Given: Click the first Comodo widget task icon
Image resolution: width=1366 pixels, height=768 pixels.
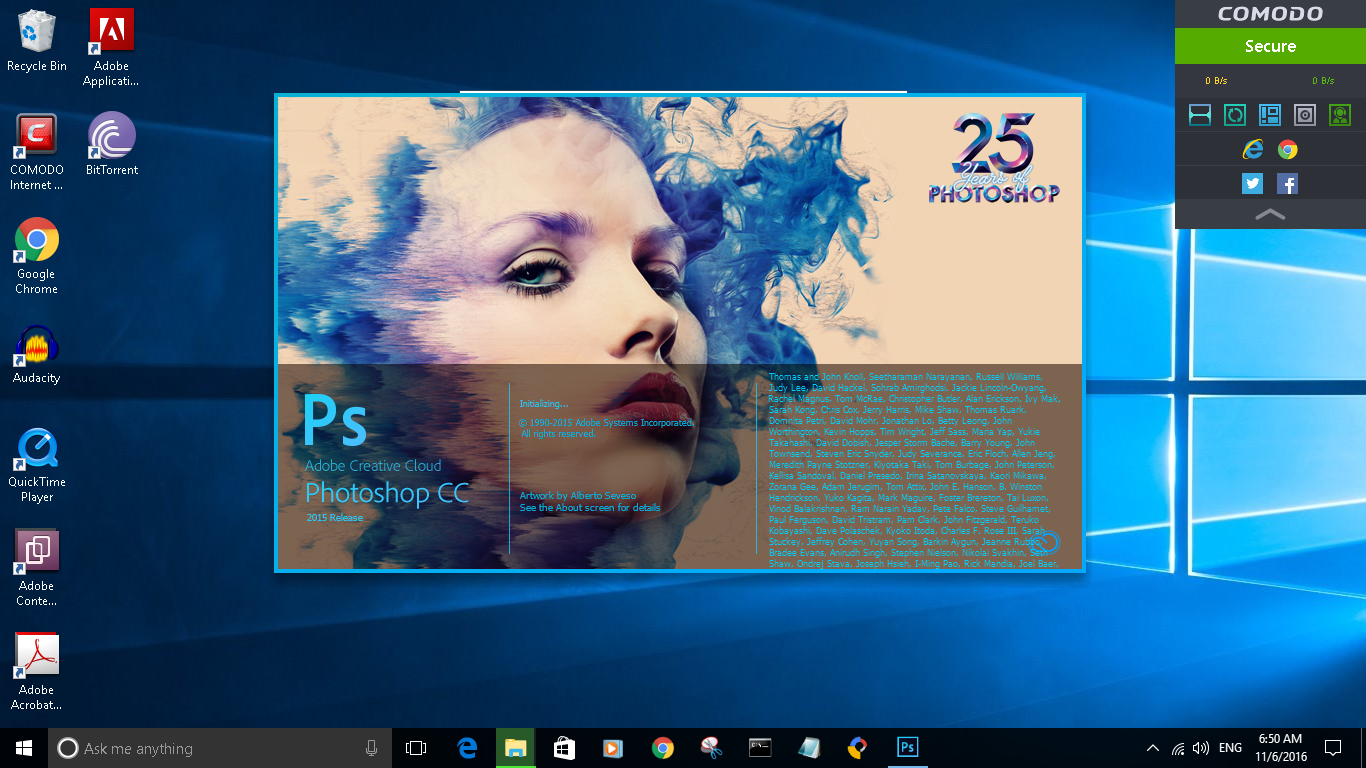Looking at the screenshot, I should pos(1200,116).
